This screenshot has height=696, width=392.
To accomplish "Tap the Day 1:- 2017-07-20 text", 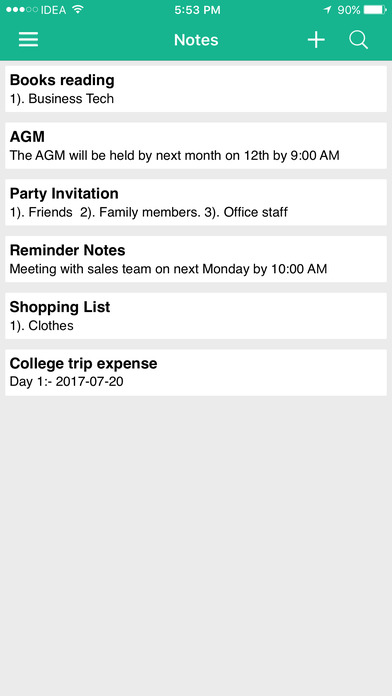I will (x=67, y=382).
